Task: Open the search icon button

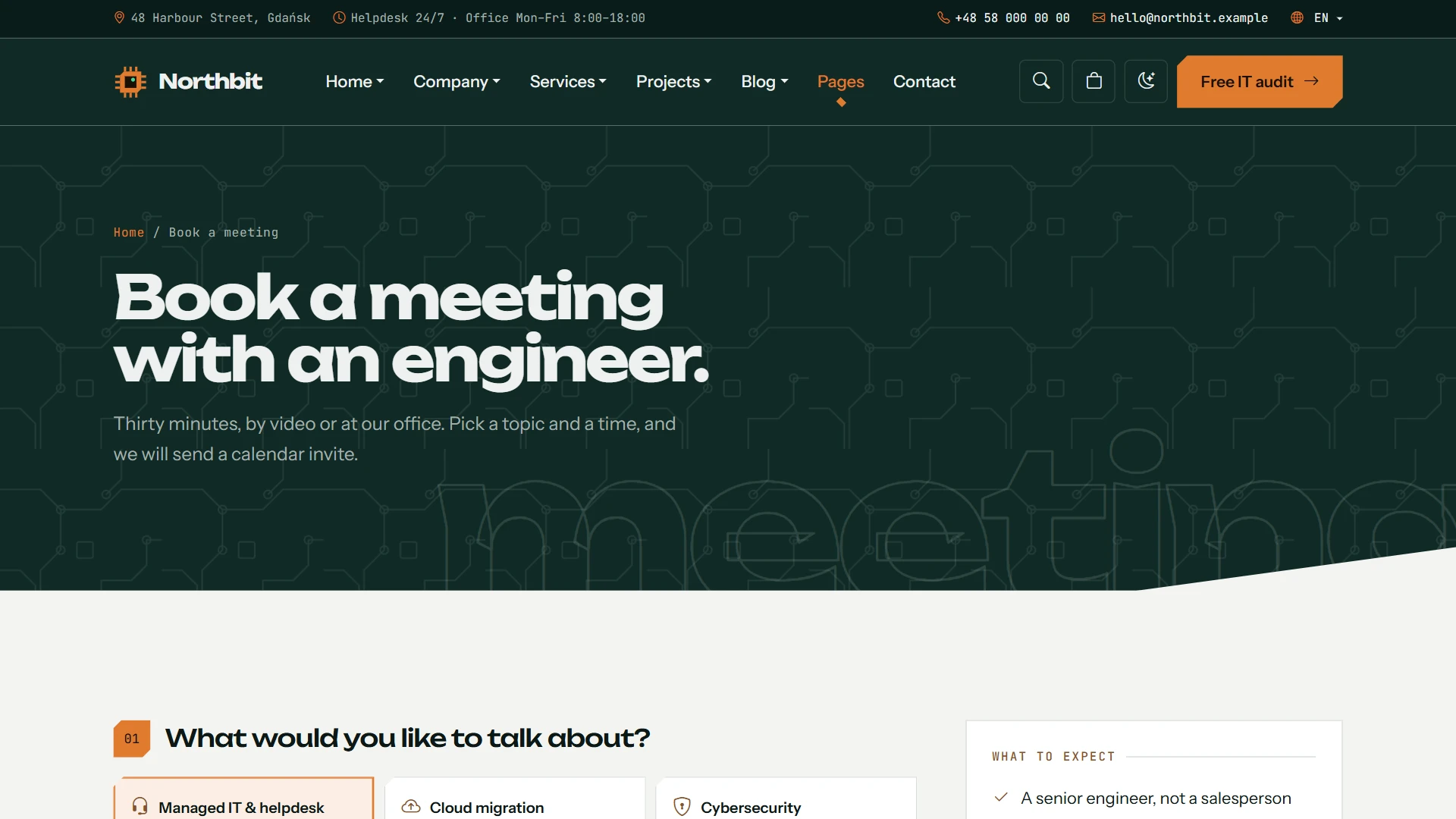Action: [x=1041, y=81]
